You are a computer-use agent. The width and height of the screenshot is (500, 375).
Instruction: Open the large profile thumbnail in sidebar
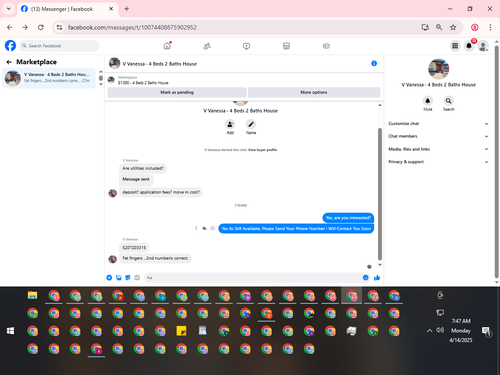pyautogui.click(x=438, y=69)
